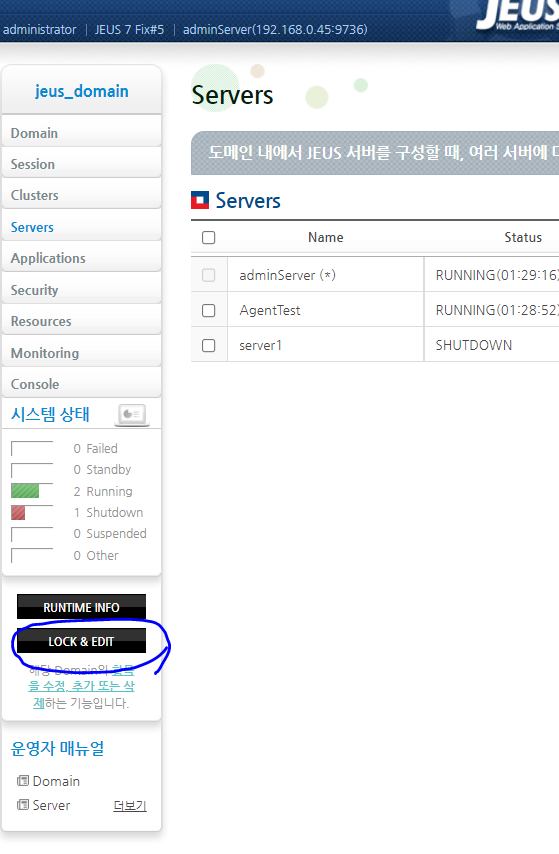Tick the AgentTest row checkbox
Viewport: 559px width, 854px height.
click(209, 310)
